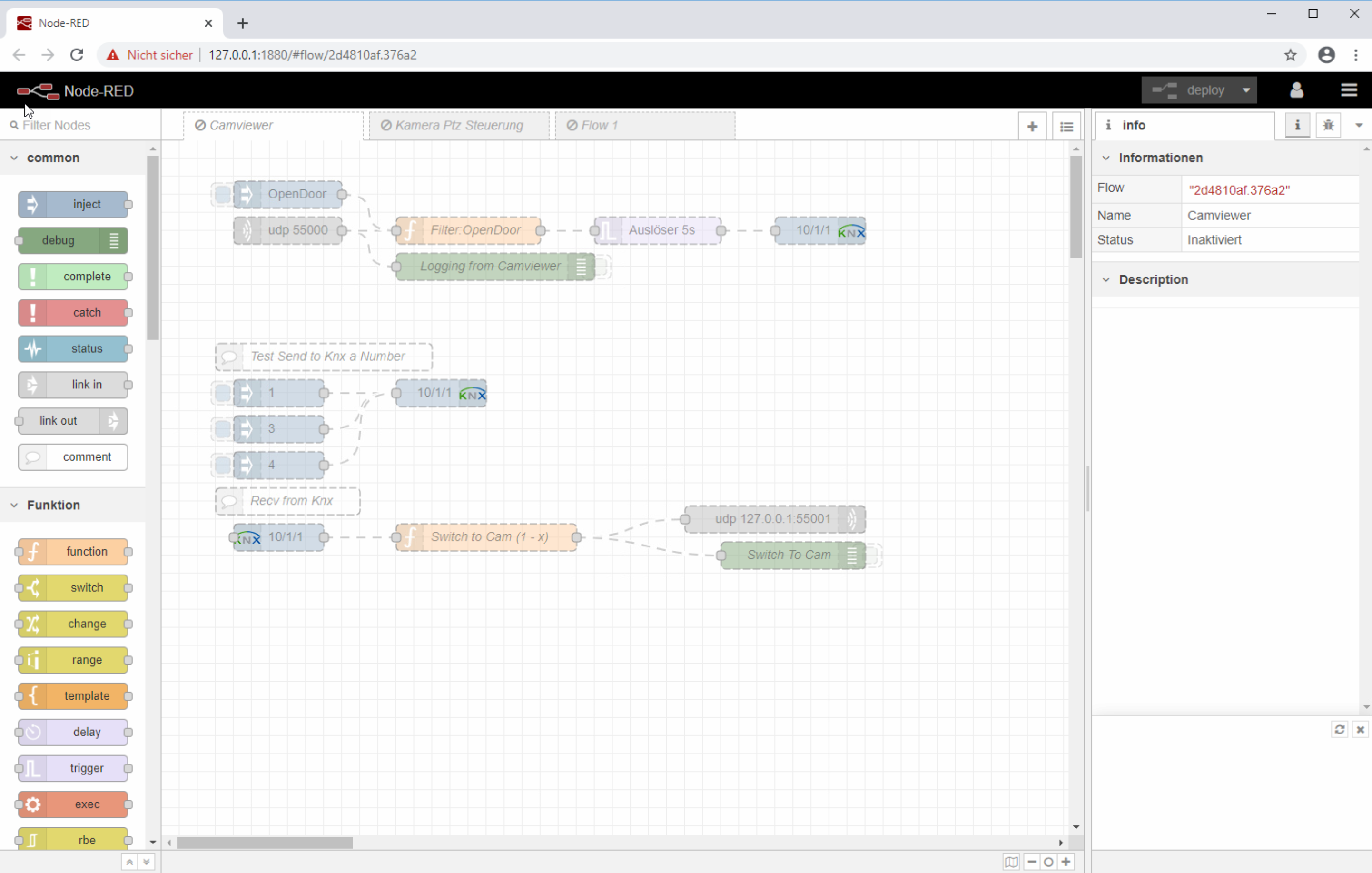Click the add new flow plus button
The height and width of the screenshot is (873, 1372).
click(x=1032, y=126)
